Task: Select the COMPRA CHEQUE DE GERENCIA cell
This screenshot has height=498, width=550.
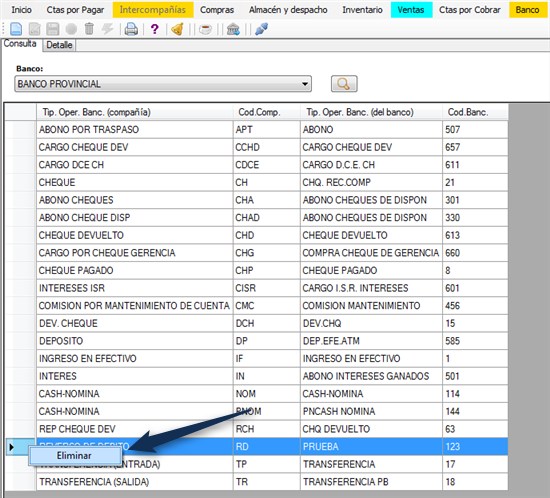Action: coord(371,253)
